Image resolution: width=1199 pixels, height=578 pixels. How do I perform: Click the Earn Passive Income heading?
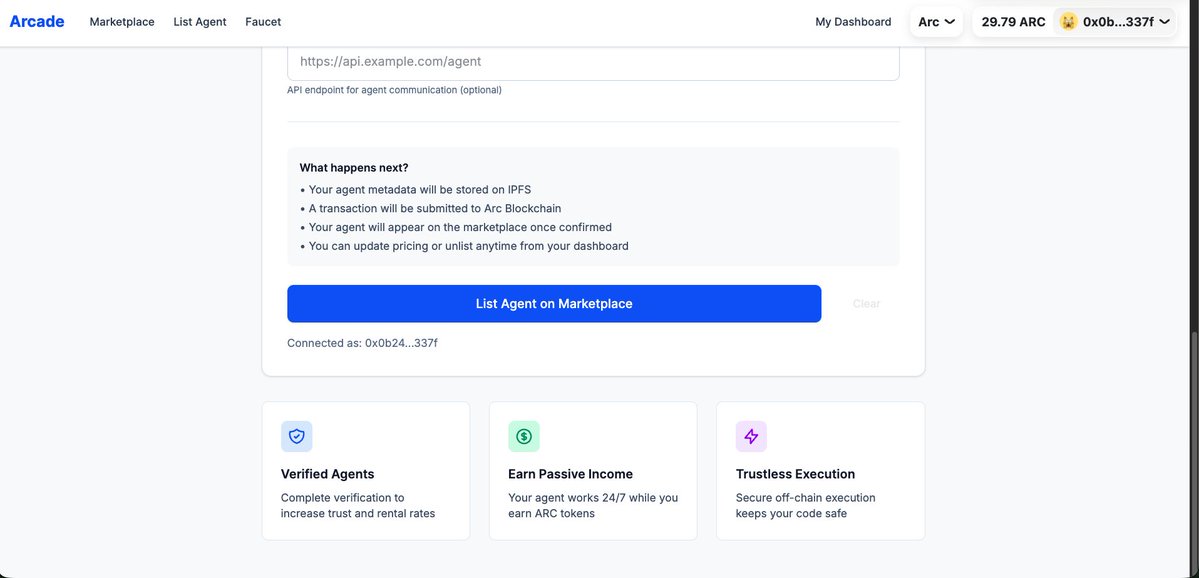click(570, 474)
